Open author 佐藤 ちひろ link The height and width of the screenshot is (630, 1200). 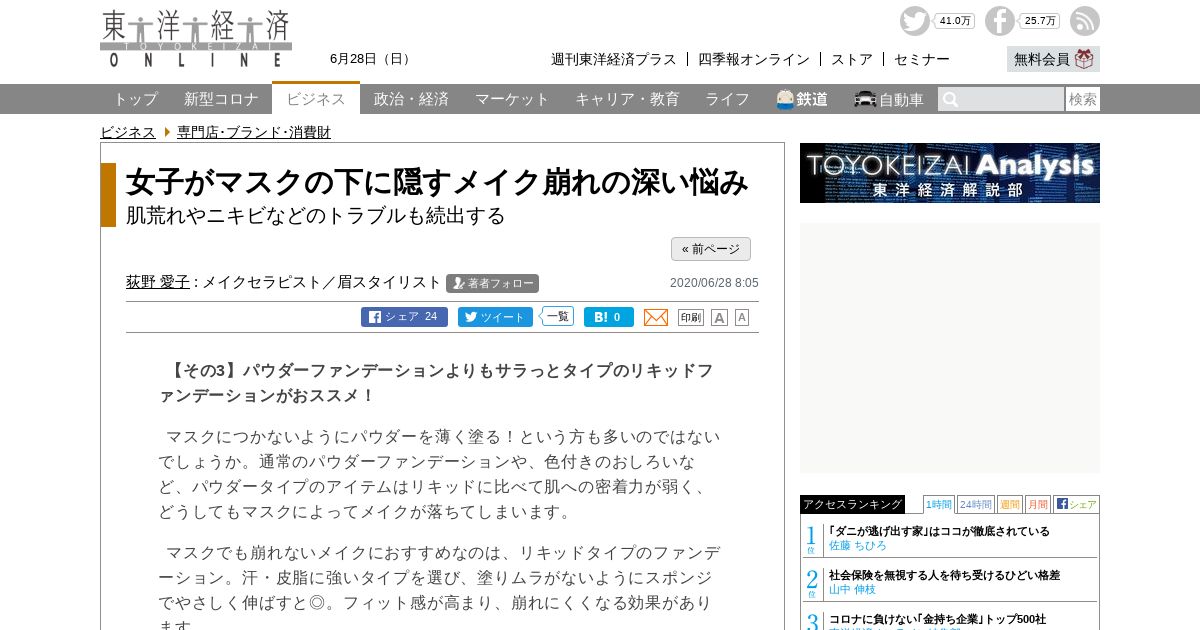[x=857, y=545]
